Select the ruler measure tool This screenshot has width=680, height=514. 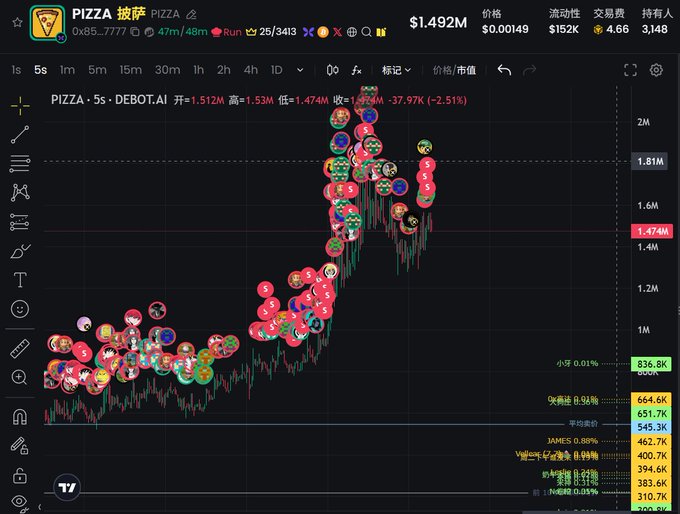(20, 348)
